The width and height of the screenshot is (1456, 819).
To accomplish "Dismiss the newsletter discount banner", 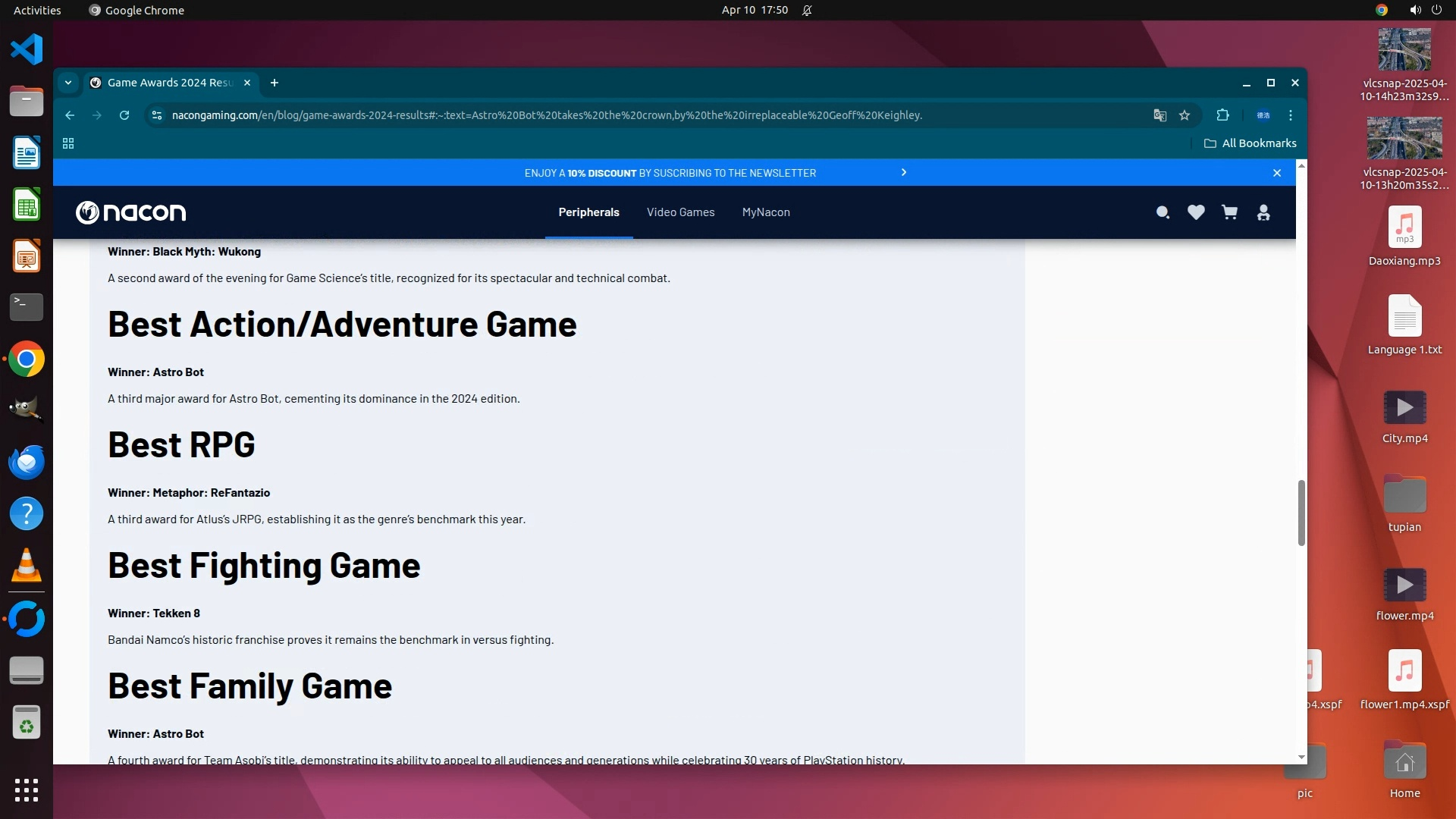I will click(x=1277, y=174).
